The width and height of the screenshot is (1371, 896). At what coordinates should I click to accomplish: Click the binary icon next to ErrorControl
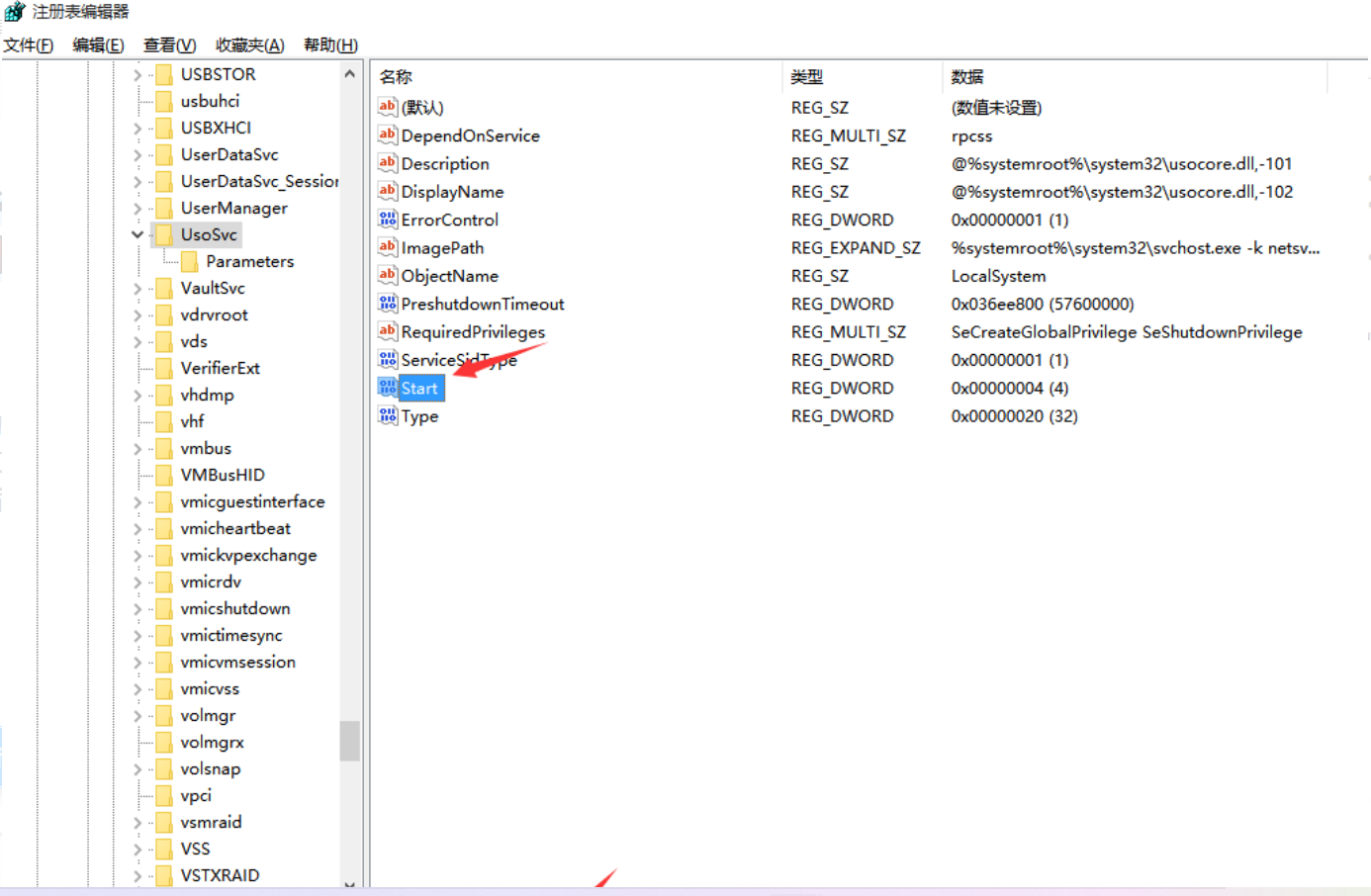click(x=387, y=220)
